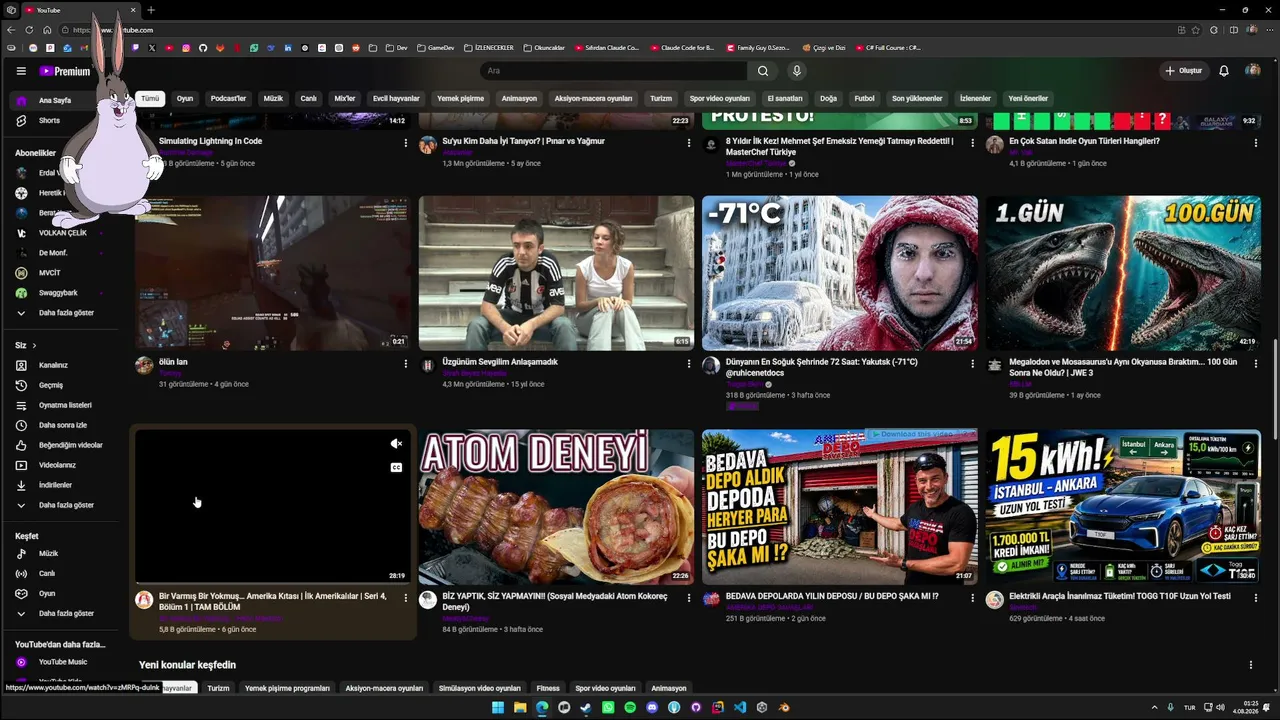
Task: Open the BEDAVA DEPO ALDIK thumbnail
Action: click(x=840, y=507)
